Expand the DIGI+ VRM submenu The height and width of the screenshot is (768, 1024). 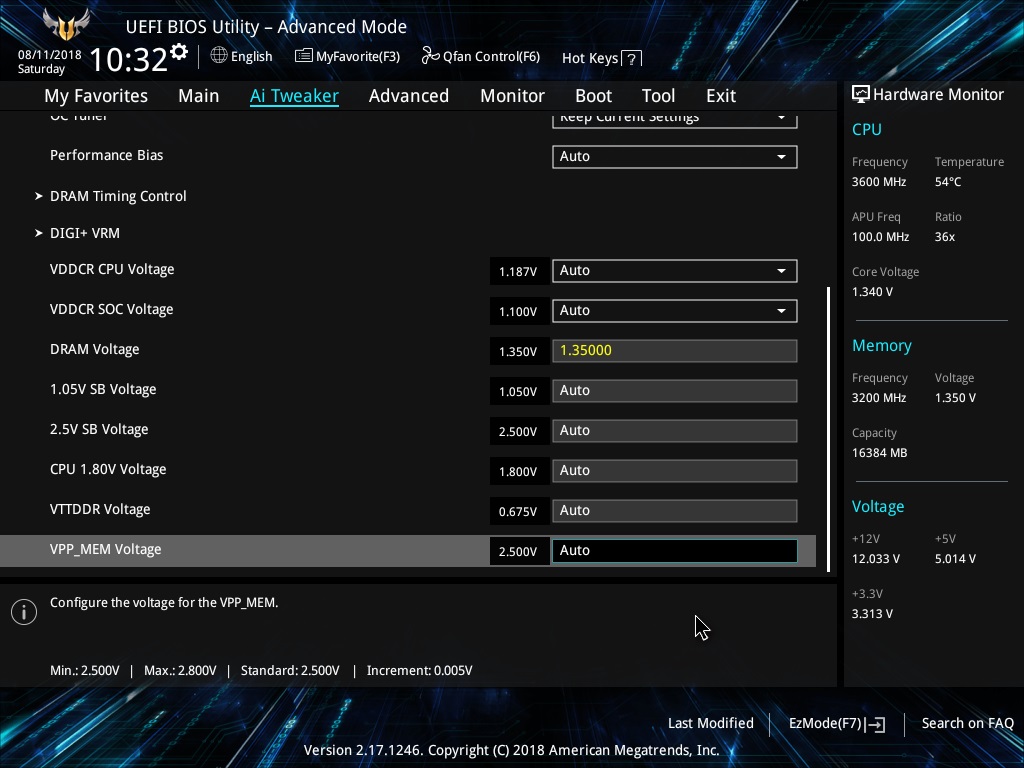(85, 233)
